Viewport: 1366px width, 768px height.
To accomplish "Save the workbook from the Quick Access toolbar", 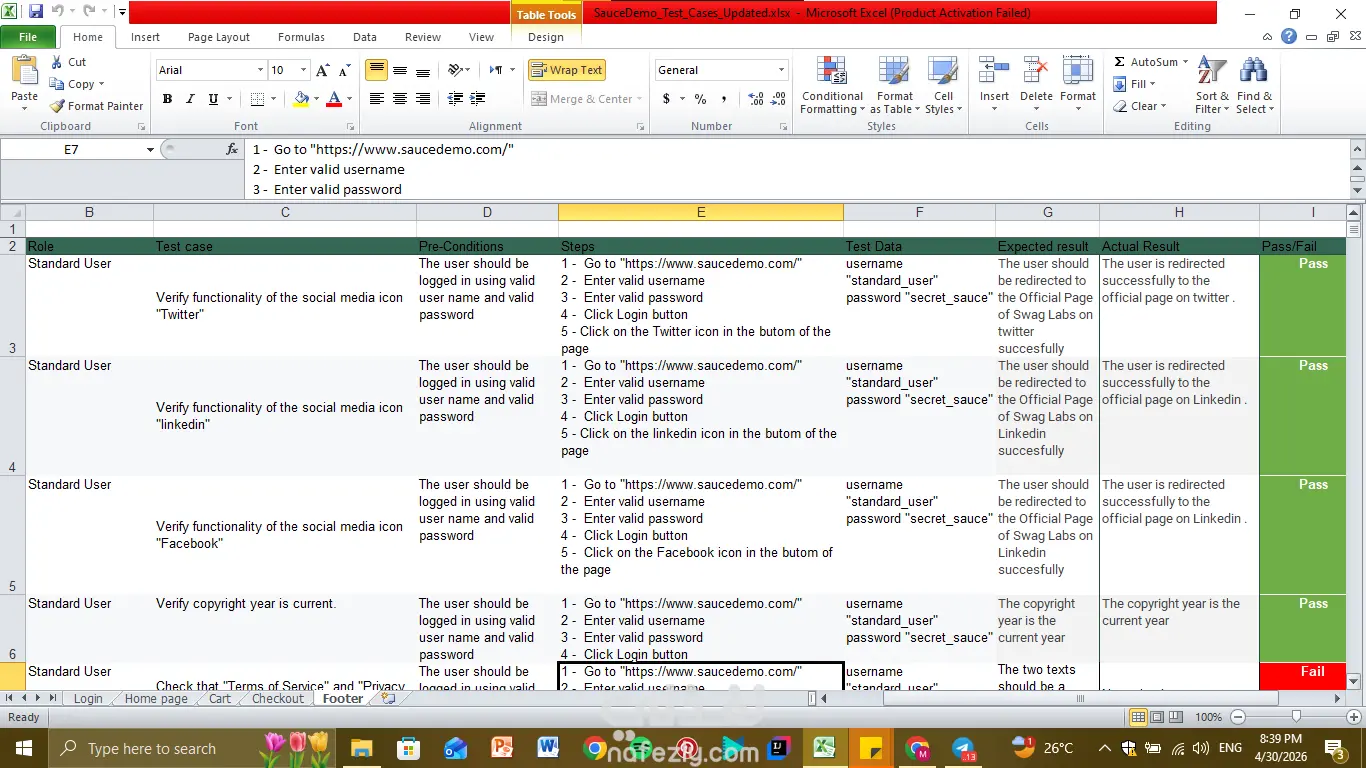I will [36, 13].
